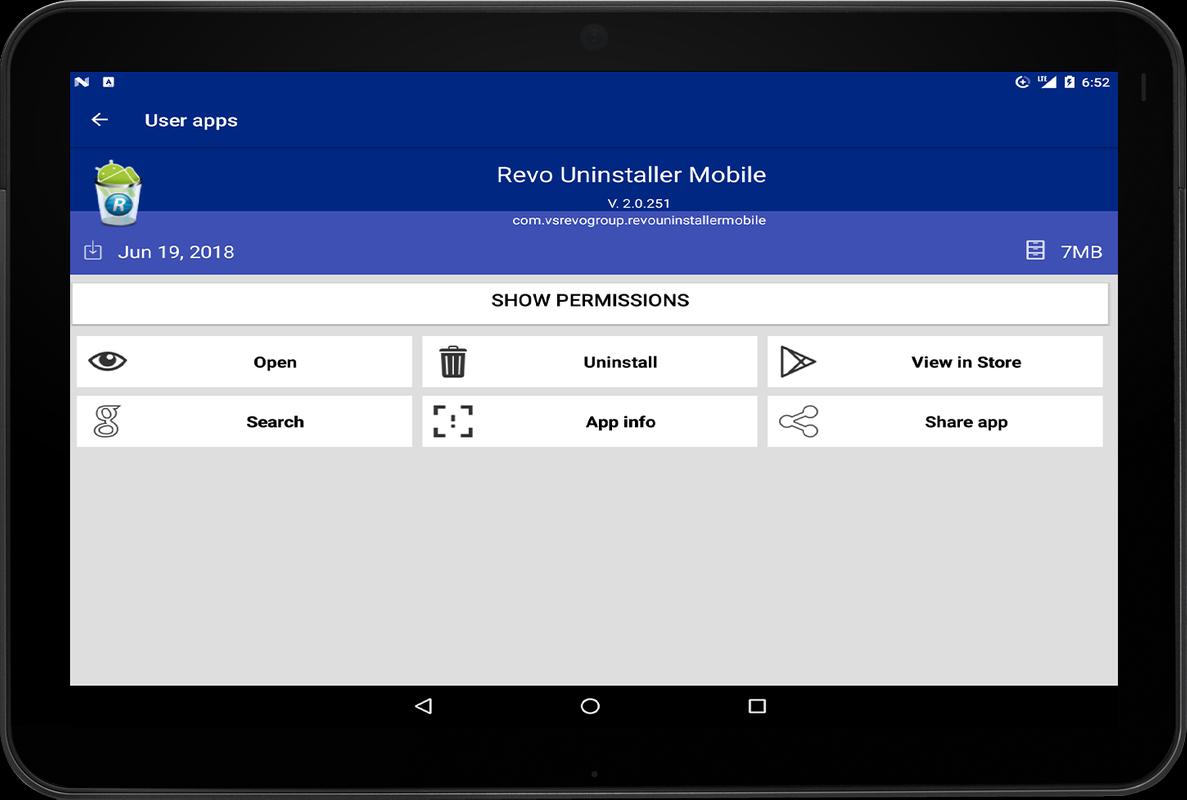This screenshot has width=1187, height=800.
Task: Tap the Revo Uninstaller trash-can app icon
Action: tap(118, 193)
